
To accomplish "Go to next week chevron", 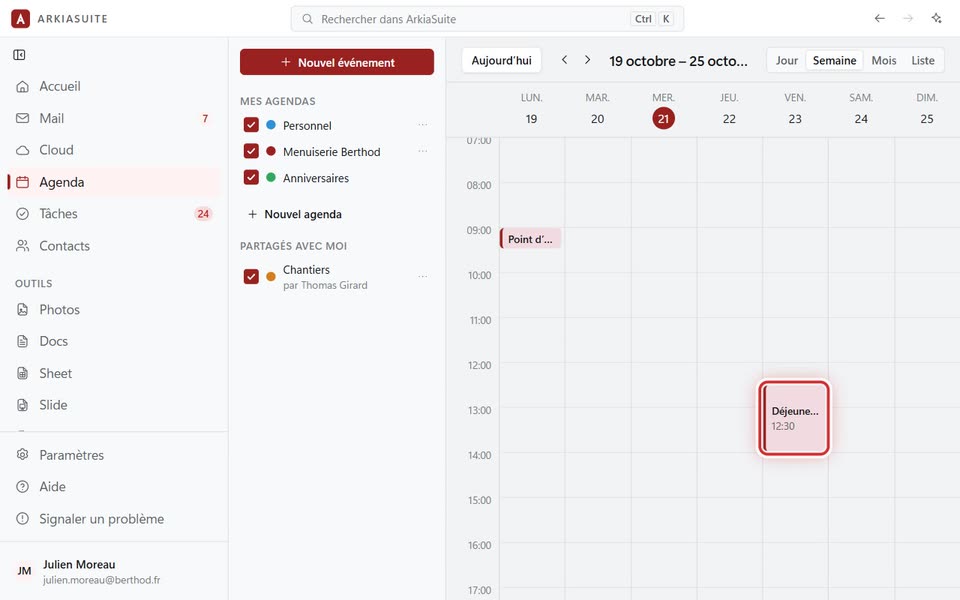I will (x=588, y=60).
